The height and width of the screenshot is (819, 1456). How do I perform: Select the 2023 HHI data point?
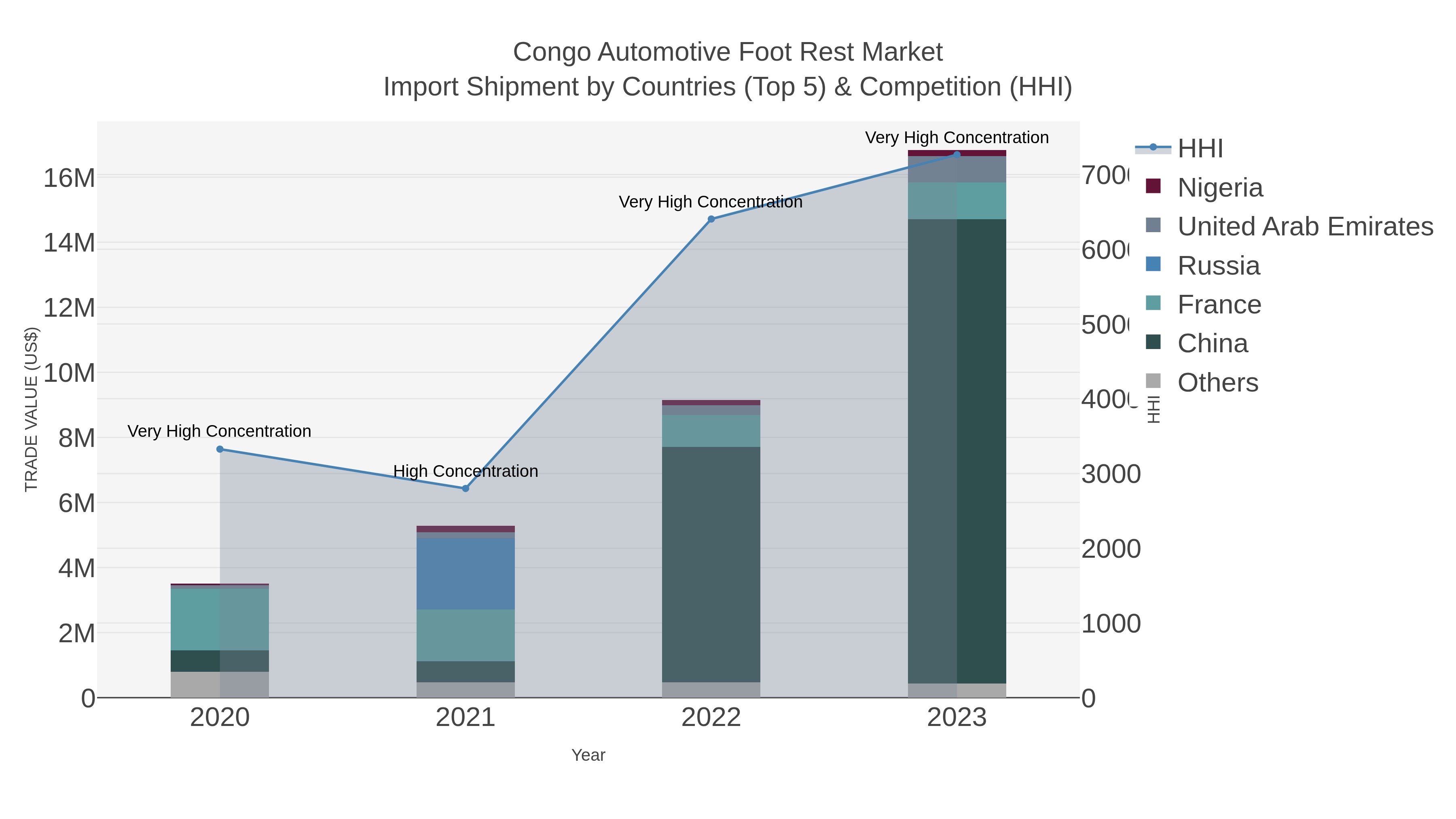(957, 154)
